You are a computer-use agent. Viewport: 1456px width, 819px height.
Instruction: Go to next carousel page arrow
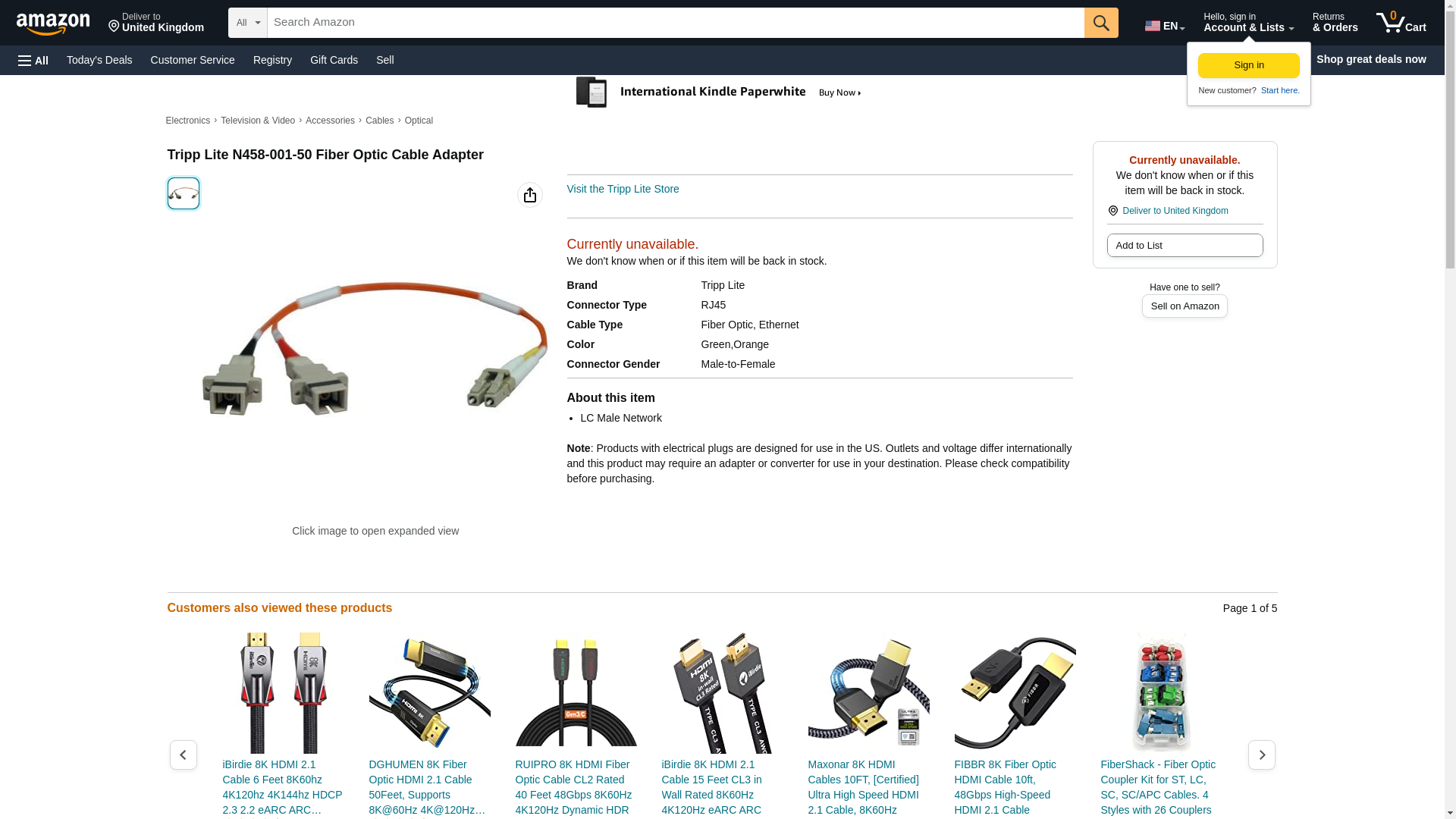click(1261, 755)
